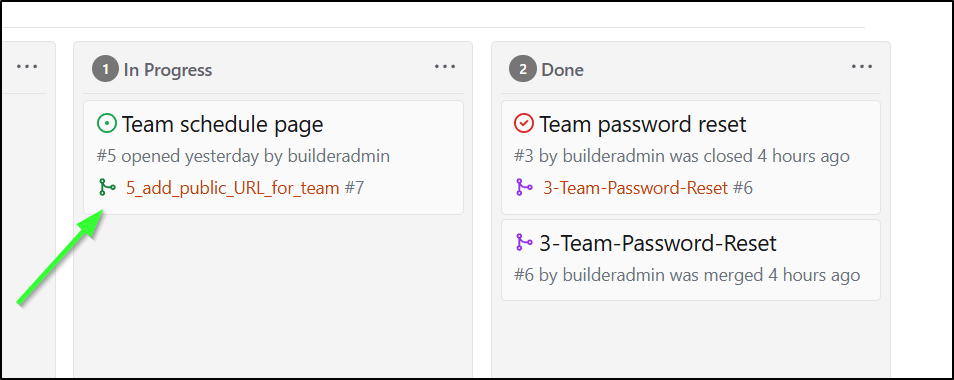This screenshot has width=954, height=380.
Task: Click the In Progress column heading
Action: 168,70
